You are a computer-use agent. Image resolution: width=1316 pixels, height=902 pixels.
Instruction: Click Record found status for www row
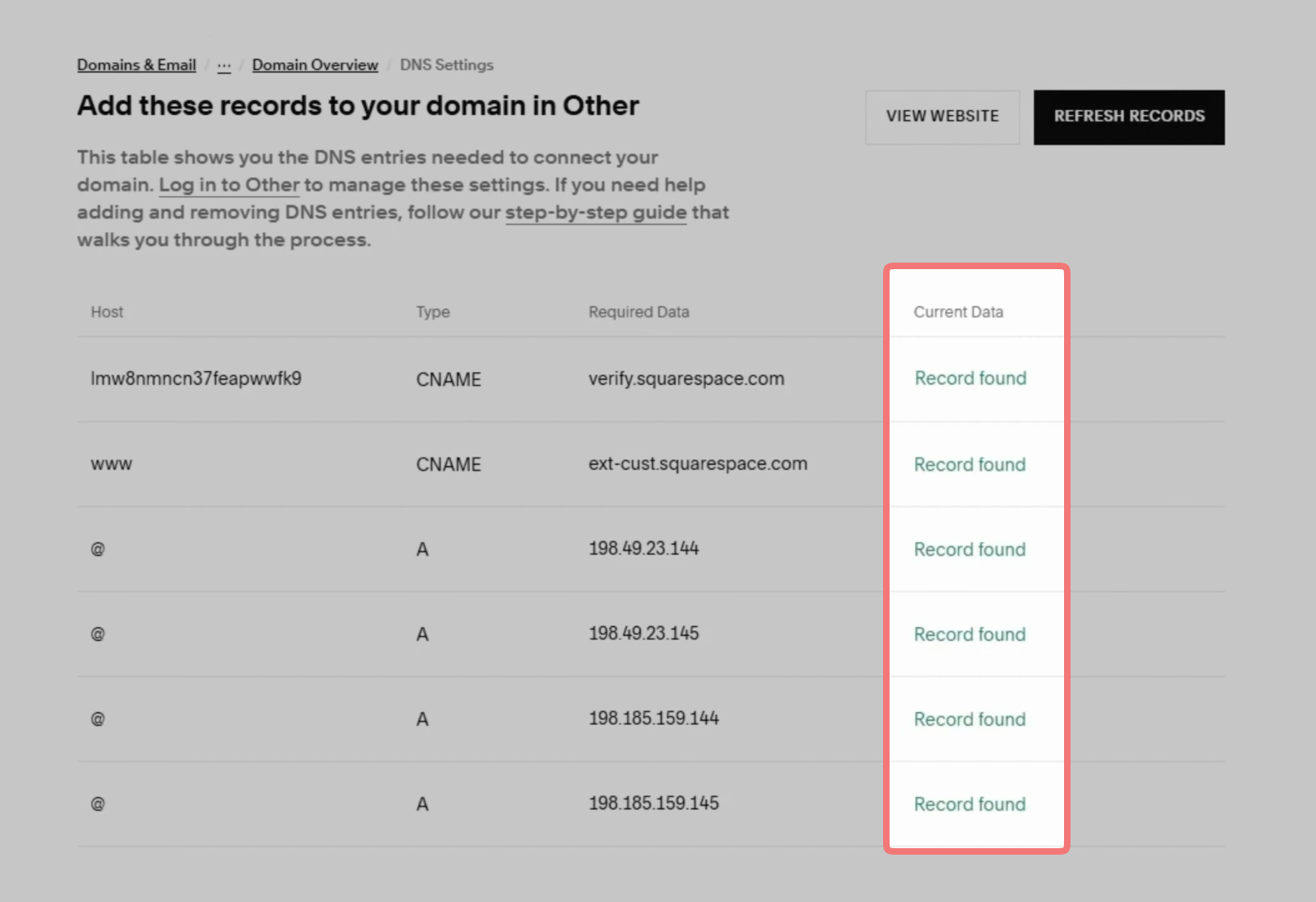click(x=969, y=465)
